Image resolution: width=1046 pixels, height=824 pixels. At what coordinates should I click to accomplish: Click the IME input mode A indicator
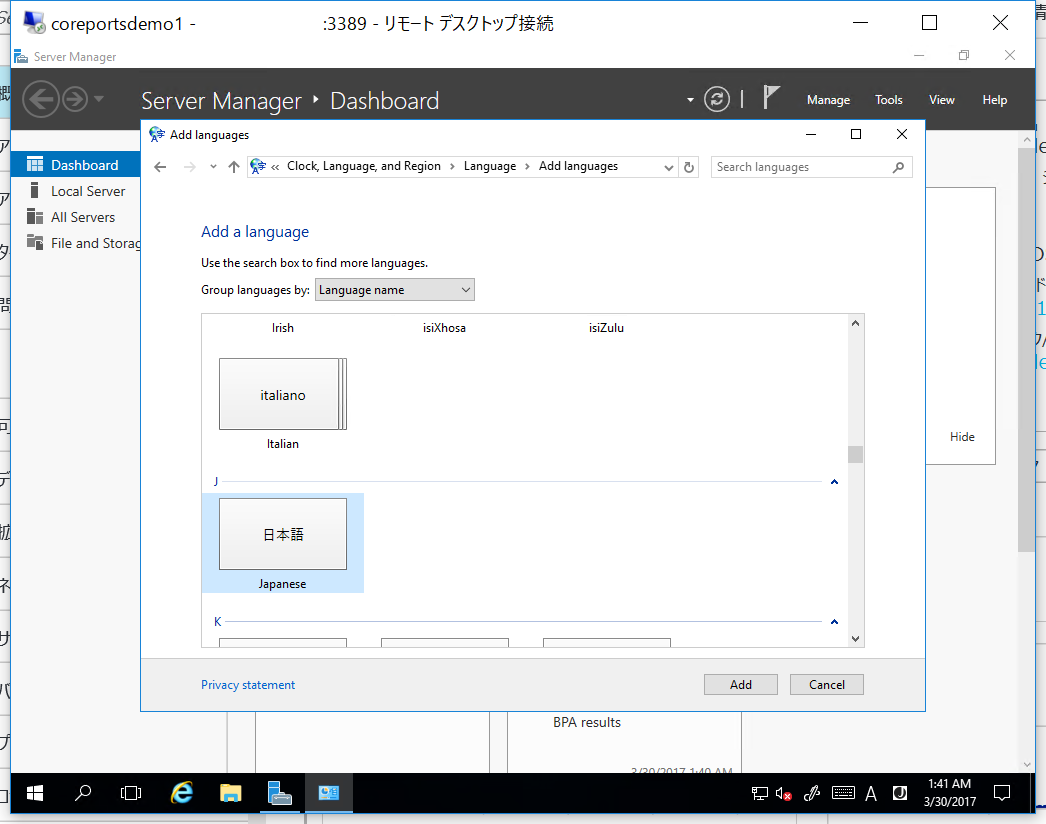pyautogui.click(x=871, y=793)
